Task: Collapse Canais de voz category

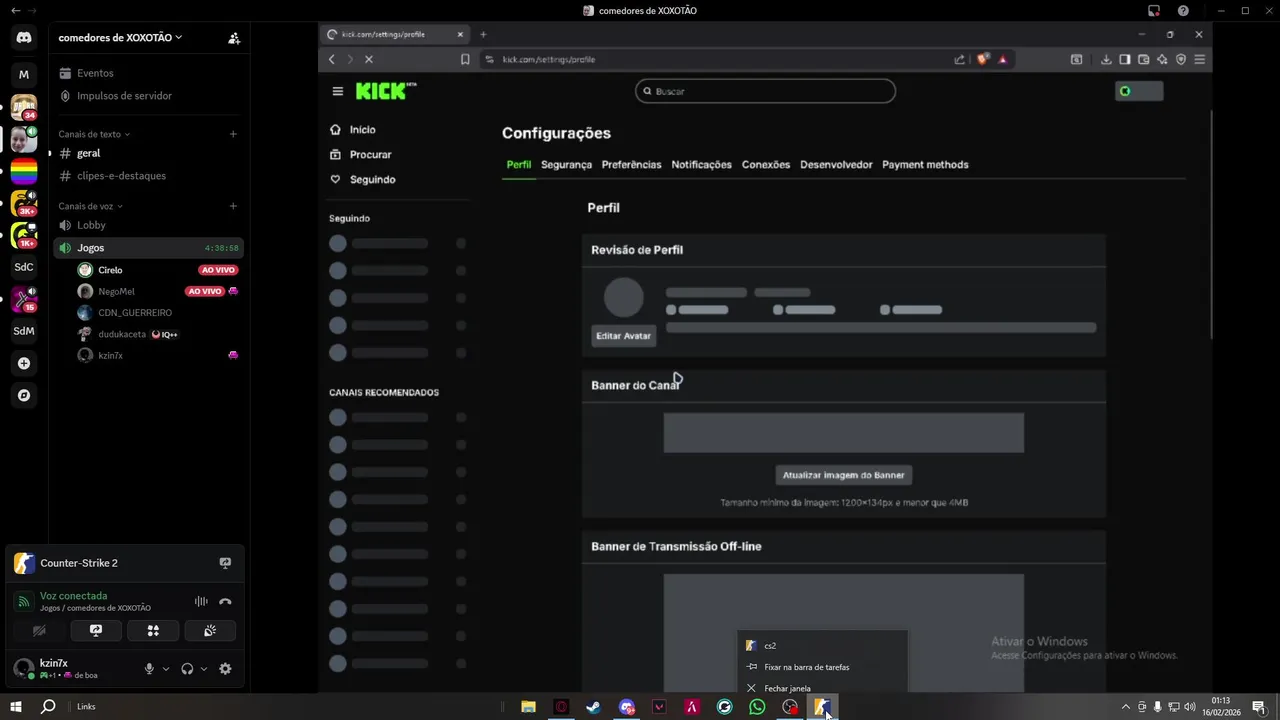Action: tap(91, 206)
